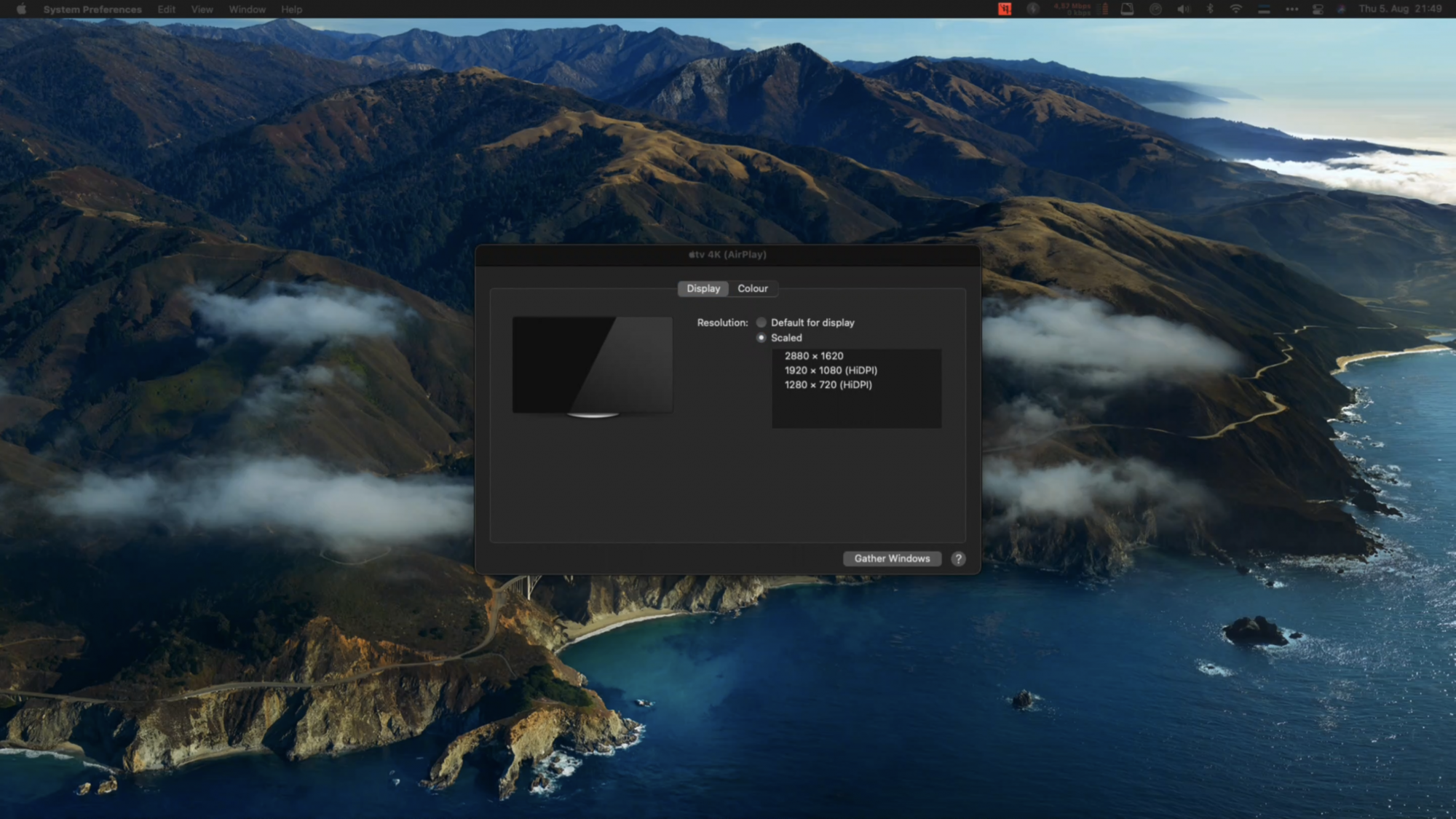This screenshot has width=1456, height=819.
Task: Open the red menu bar app icon
Action: (x=1005, y=9)
